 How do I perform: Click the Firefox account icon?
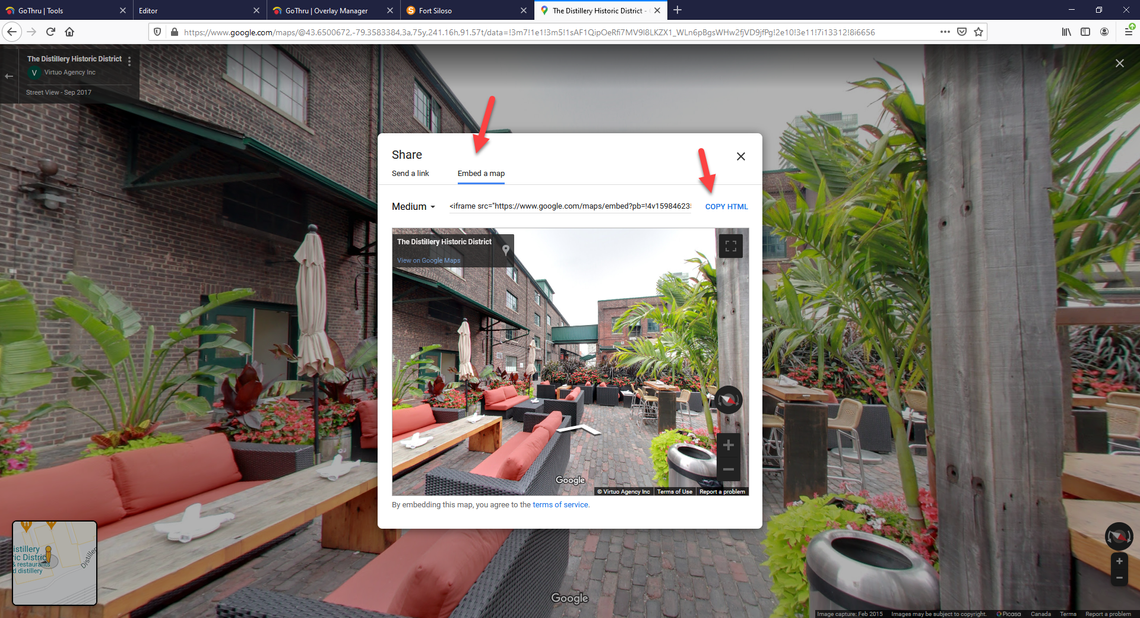click(x=1103, y=31)
